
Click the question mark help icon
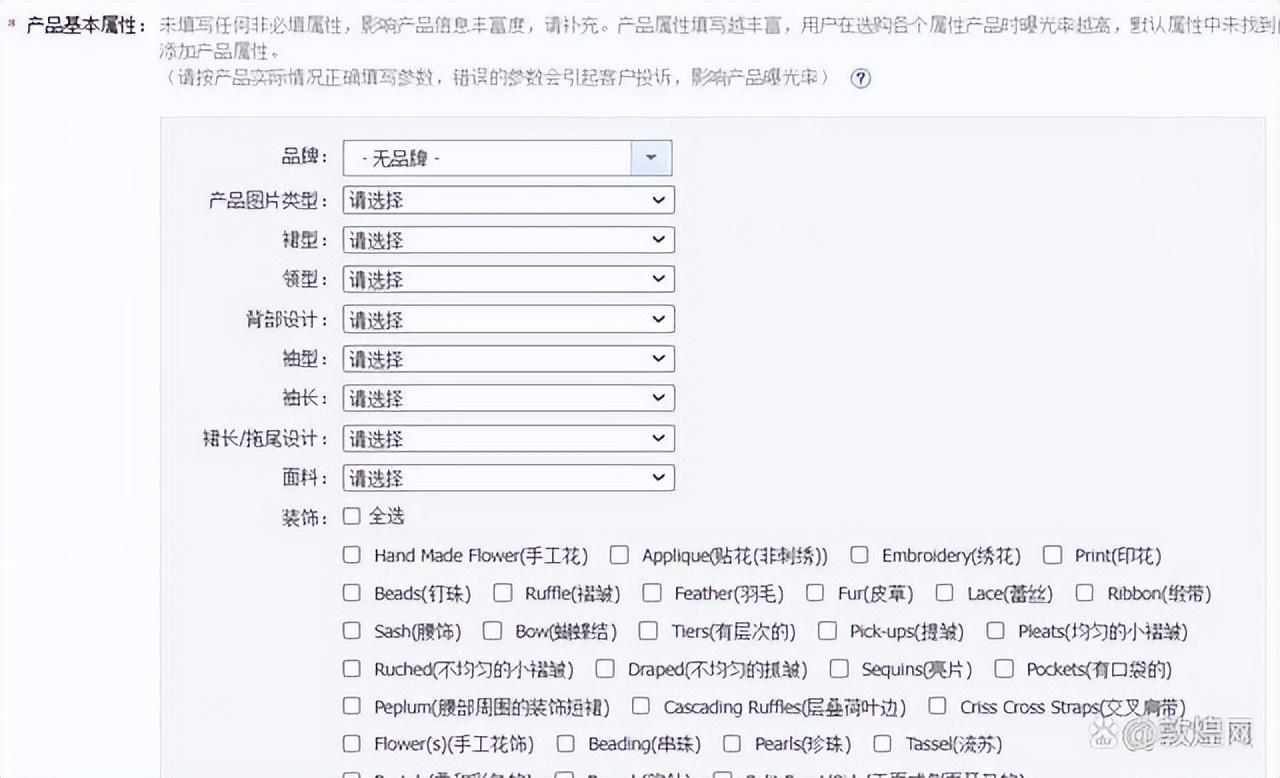(860, 79)
